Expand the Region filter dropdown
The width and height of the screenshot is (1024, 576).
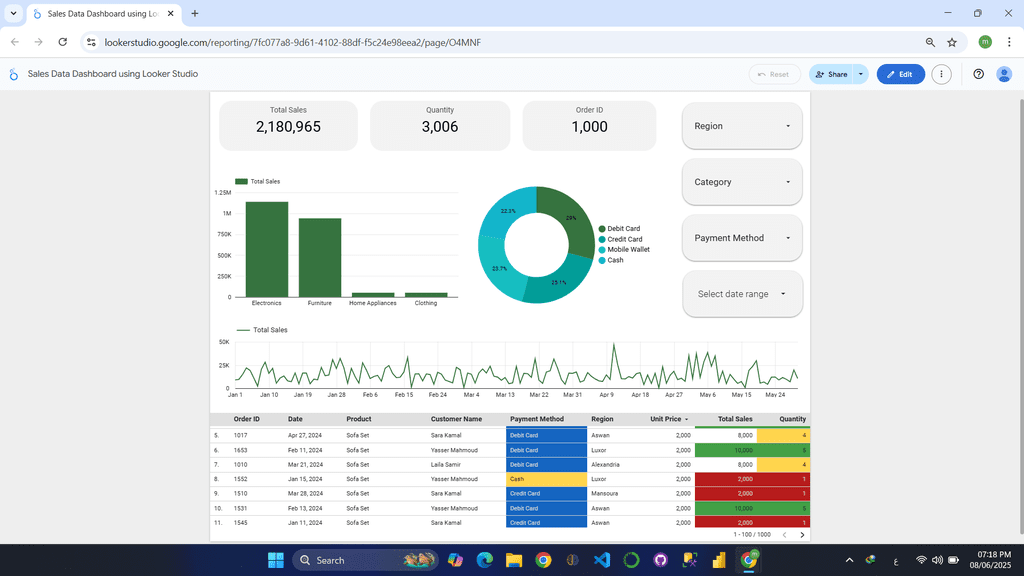click(742, 126)
